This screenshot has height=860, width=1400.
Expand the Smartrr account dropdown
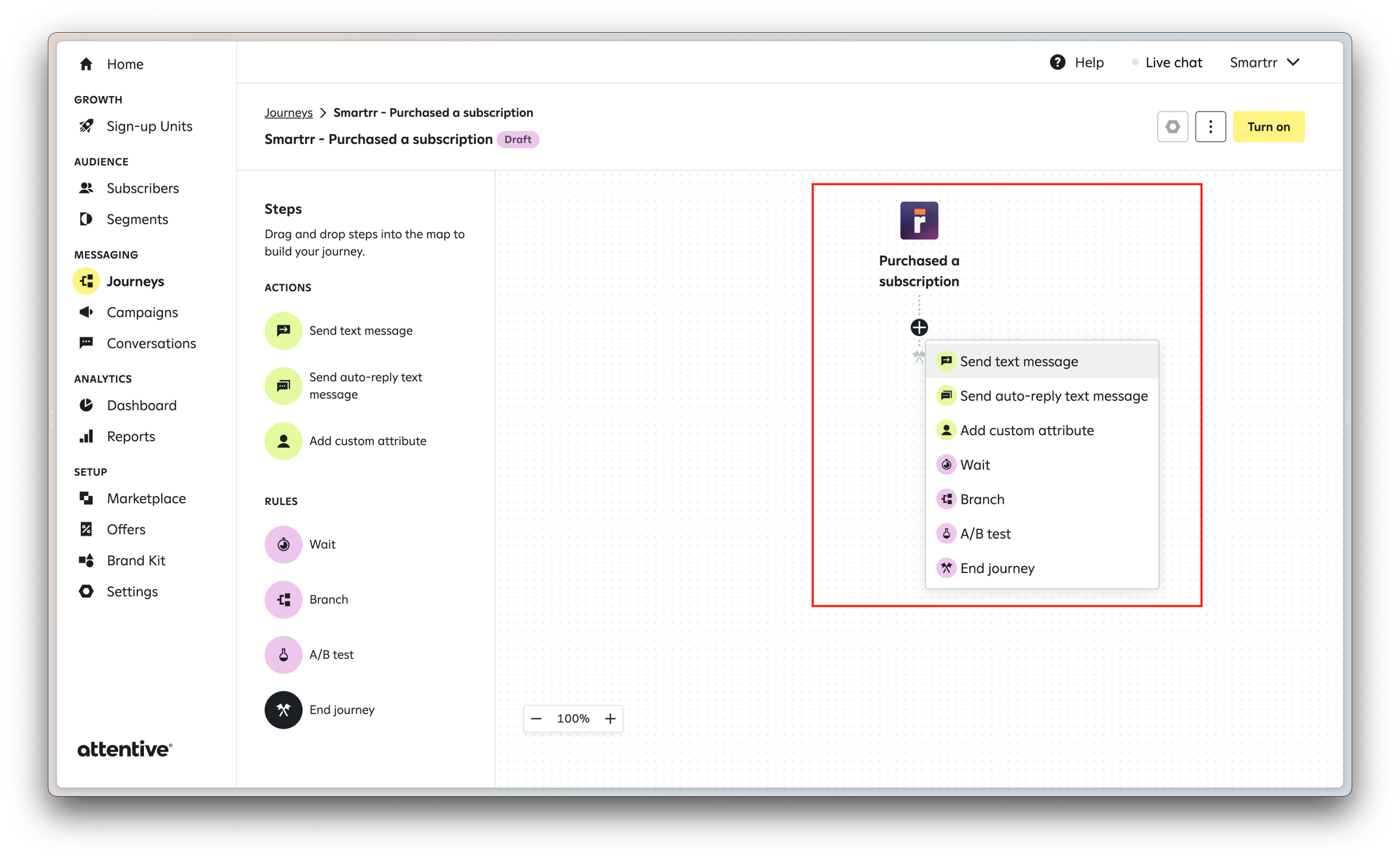tap(1265, 62)
